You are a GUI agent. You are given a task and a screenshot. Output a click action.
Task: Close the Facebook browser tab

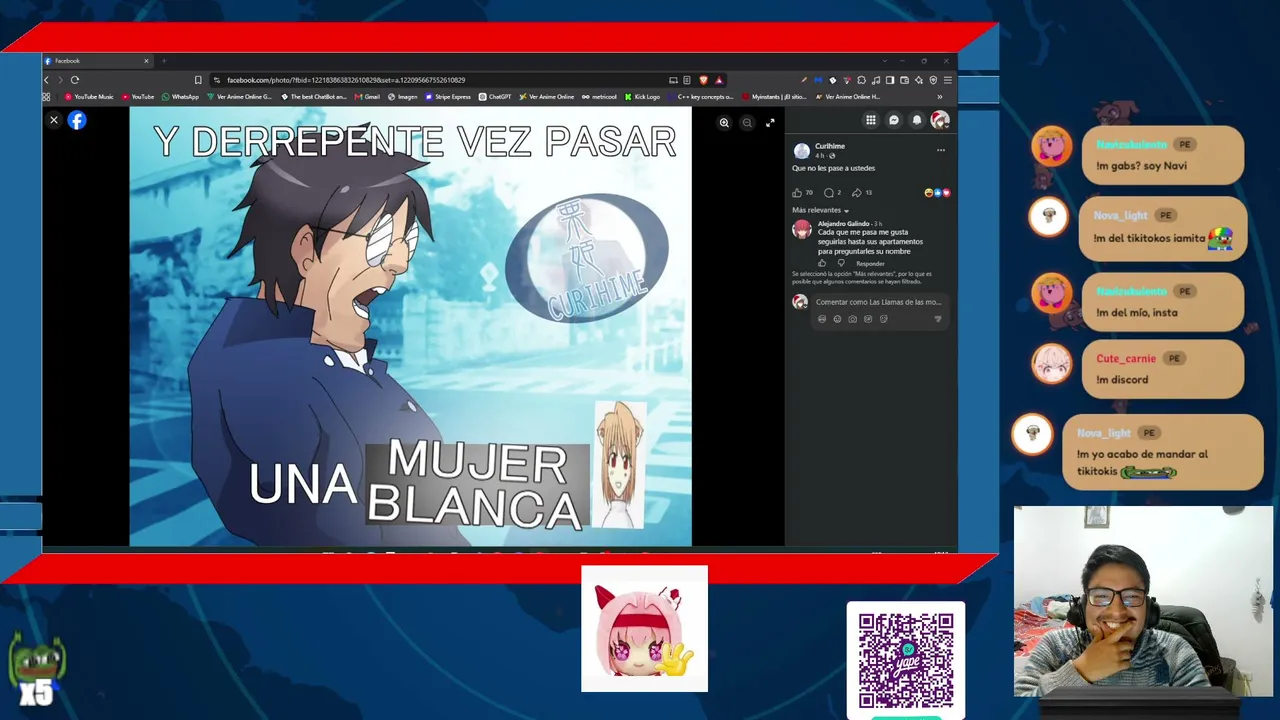click(146, 61)
